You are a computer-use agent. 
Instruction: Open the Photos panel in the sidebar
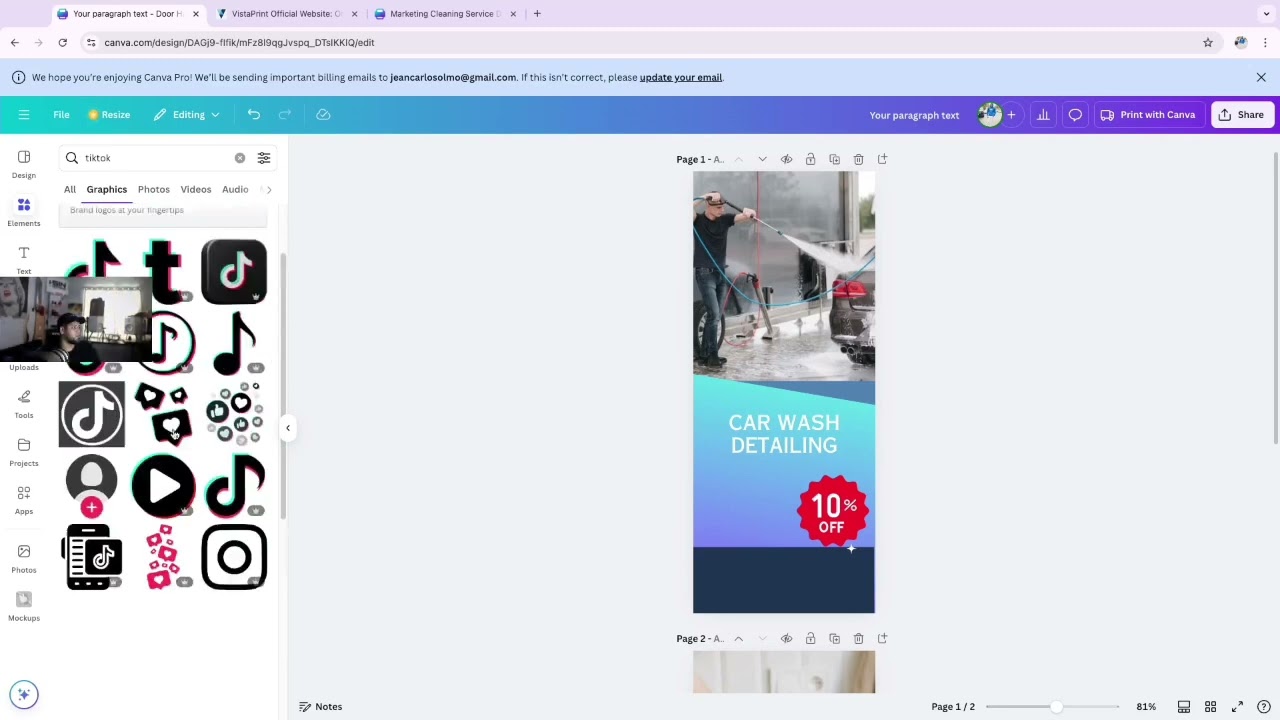coord(24,559)
